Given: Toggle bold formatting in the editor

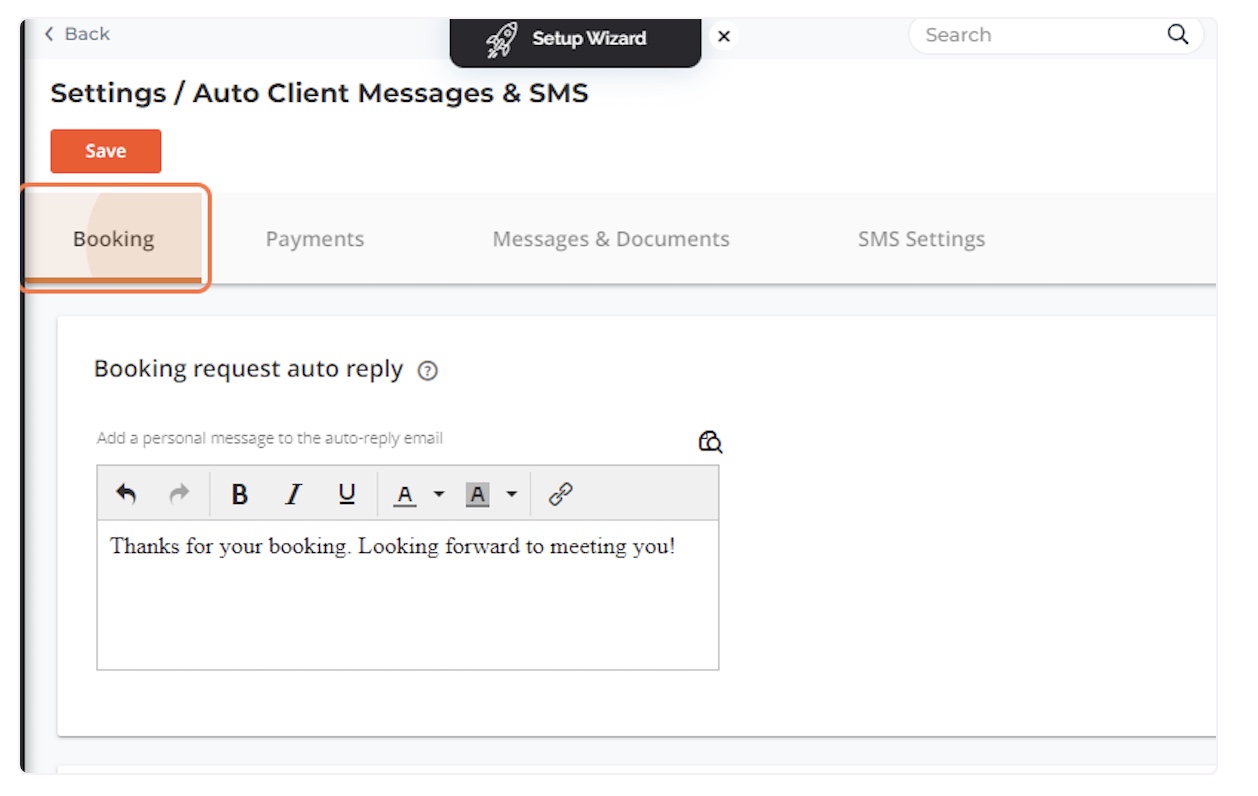Looking at the screenshot, I should 239,494.
